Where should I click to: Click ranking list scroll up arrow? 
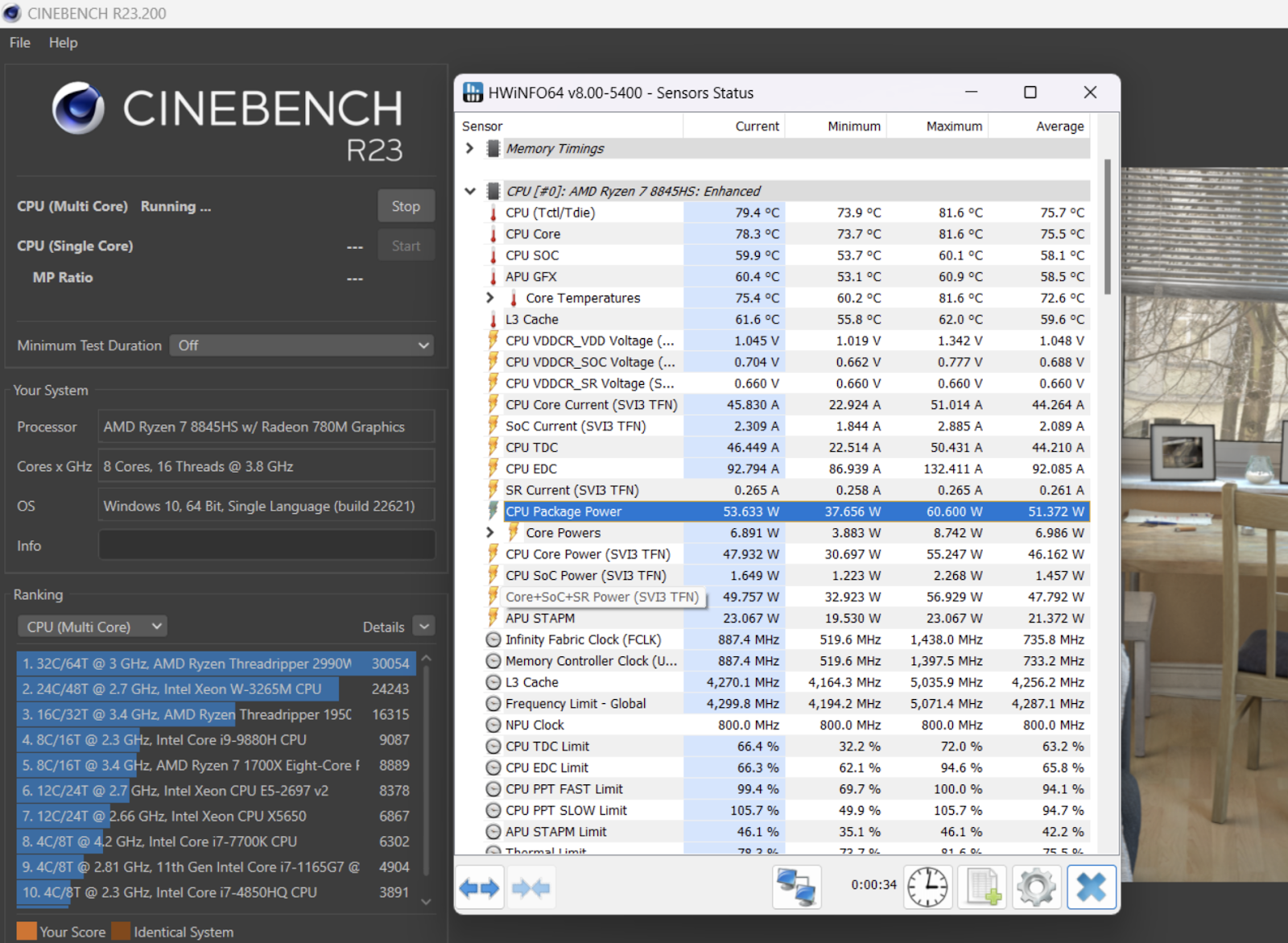click(427, 660)
